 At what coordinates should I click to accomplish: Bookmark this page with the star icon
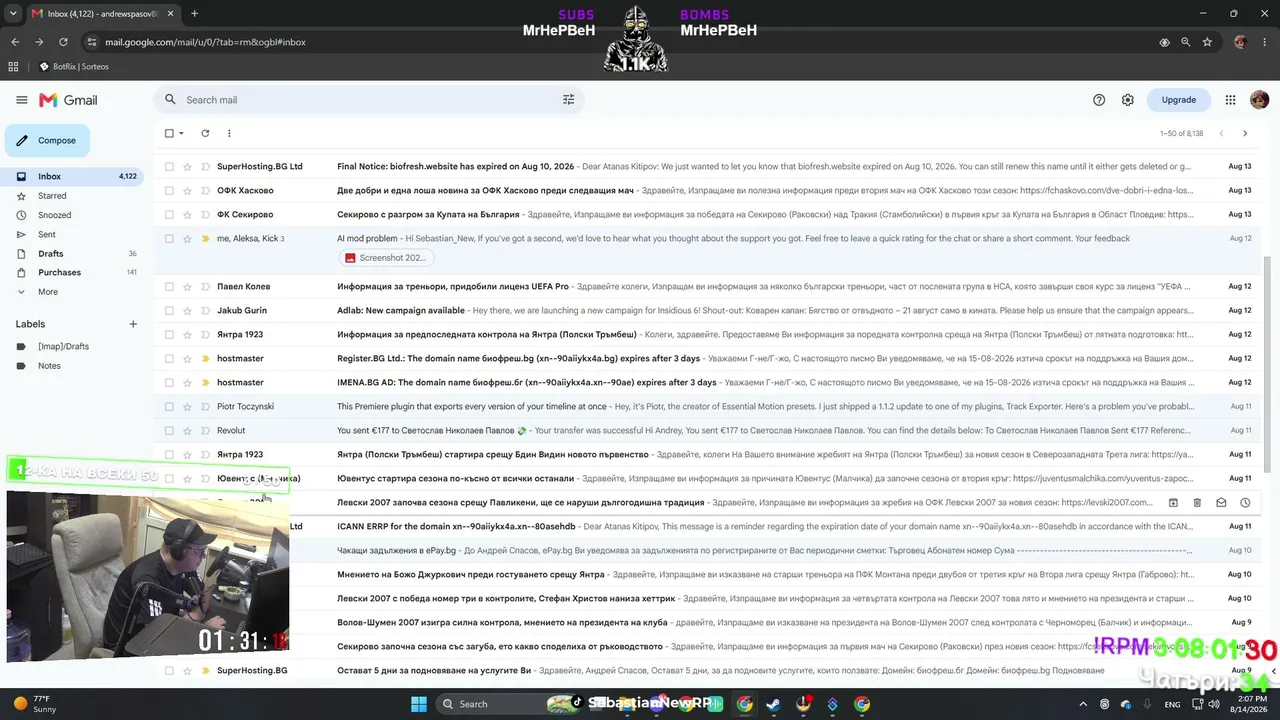point(1208,42)
